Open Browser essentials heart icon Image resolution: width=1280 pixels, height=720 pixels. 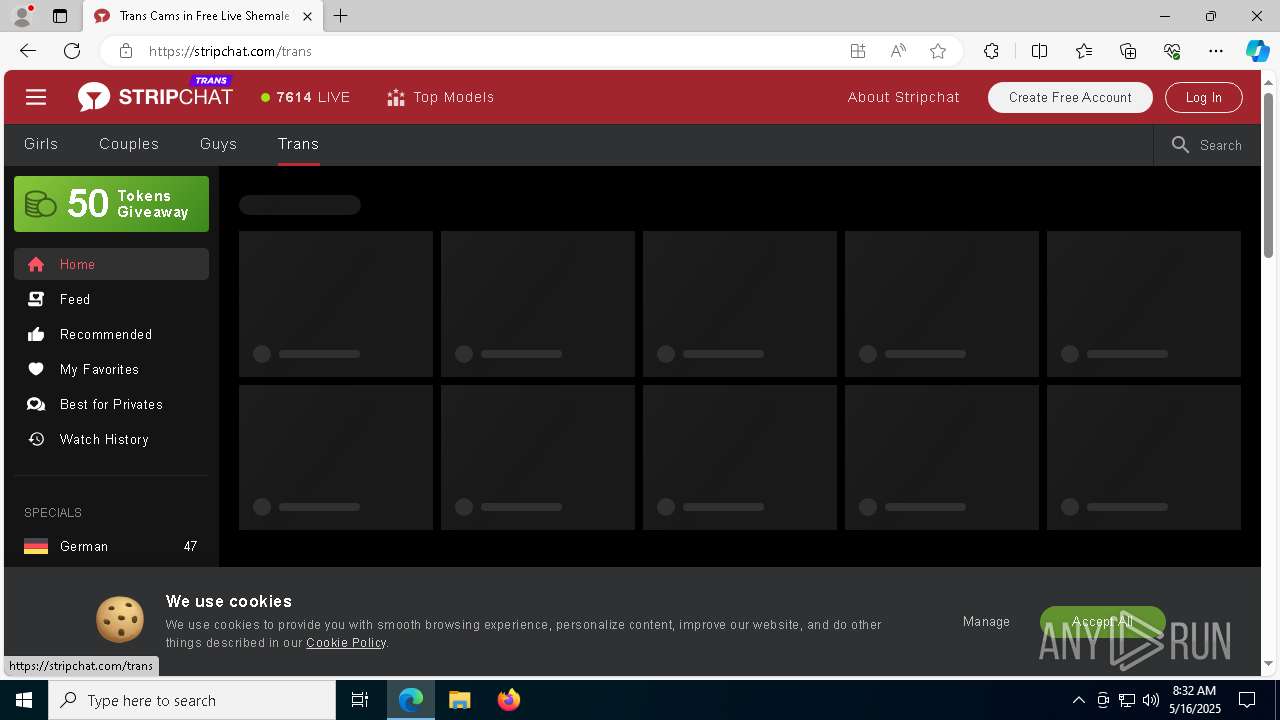[1172, 51]
